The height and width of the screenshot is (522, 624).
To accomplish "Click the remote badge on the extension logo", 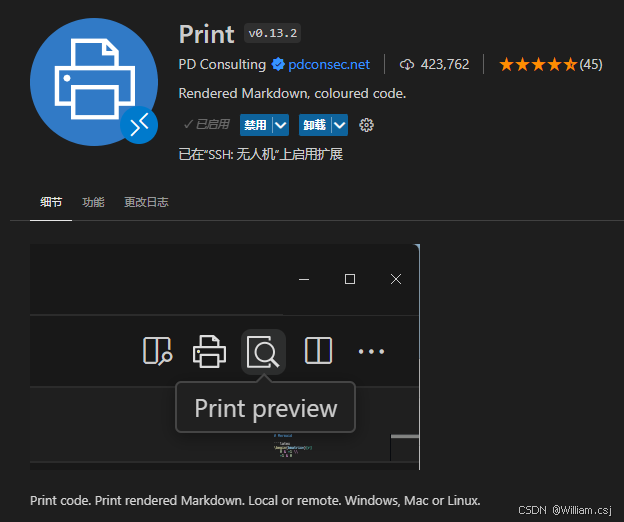I will [139, 125].
